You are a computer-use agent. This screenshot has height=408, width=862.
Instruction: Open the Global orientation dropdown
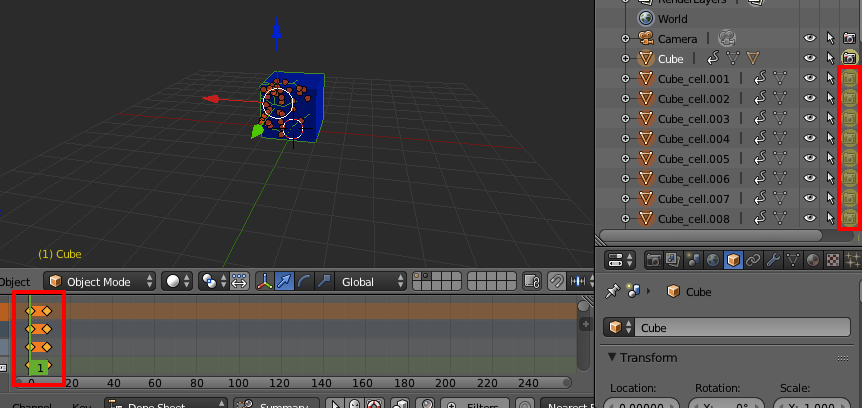pos(369,282)
